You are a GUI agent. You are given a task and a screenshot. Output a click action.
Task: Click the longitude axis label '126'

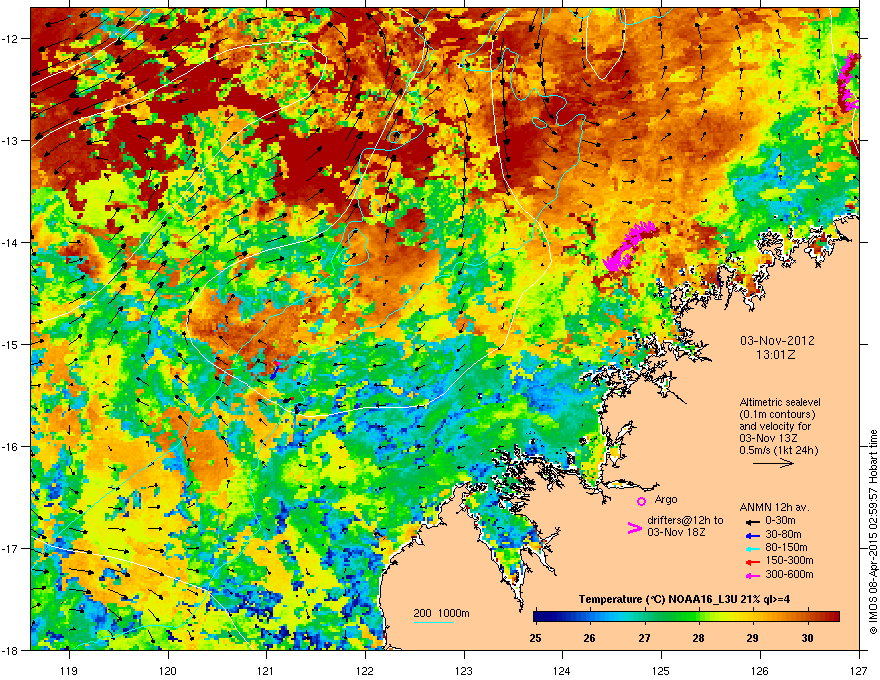tap(760, 670)
